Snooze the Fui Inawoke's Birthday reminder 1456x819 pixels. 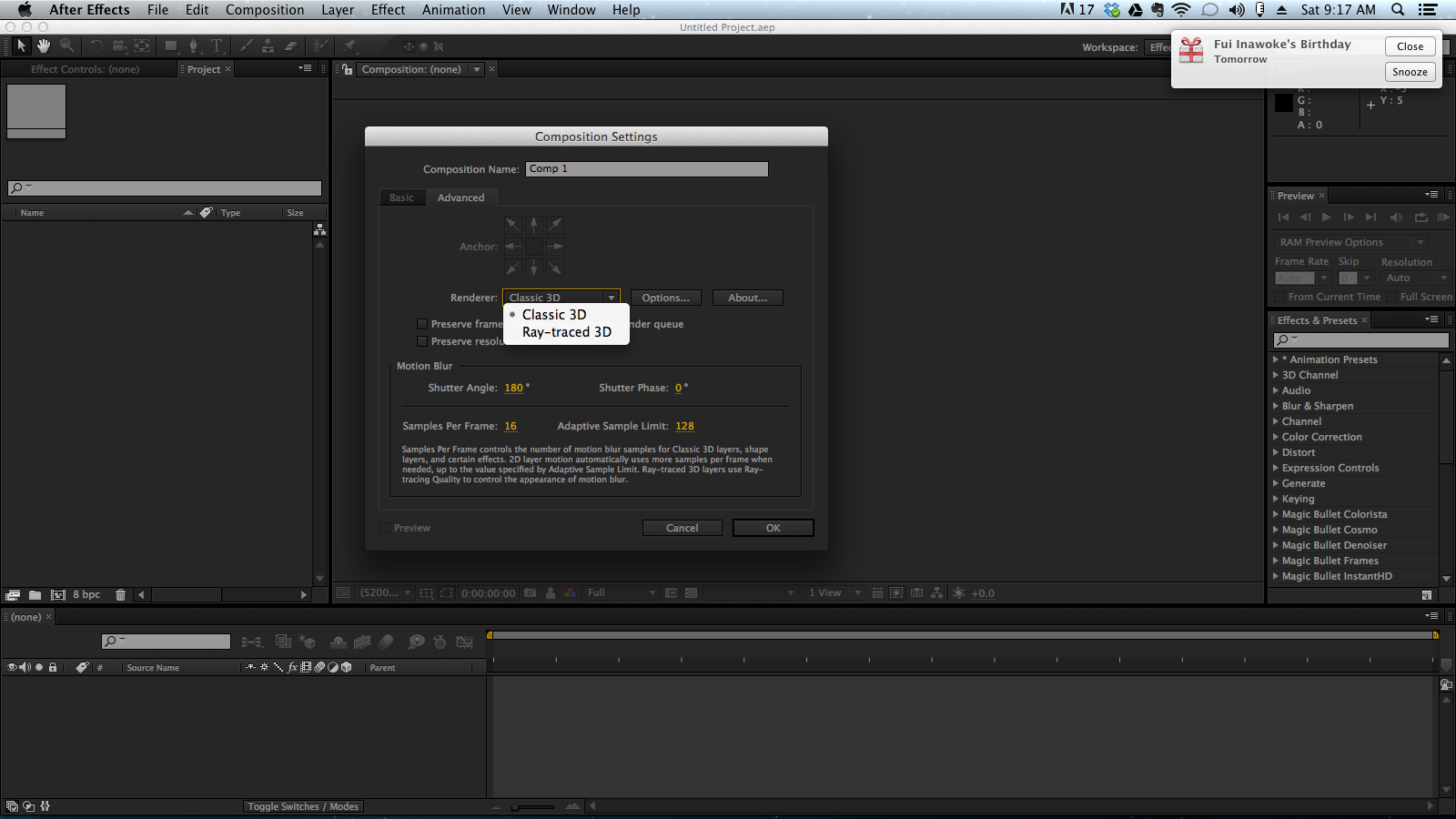tap(1410, 71)
